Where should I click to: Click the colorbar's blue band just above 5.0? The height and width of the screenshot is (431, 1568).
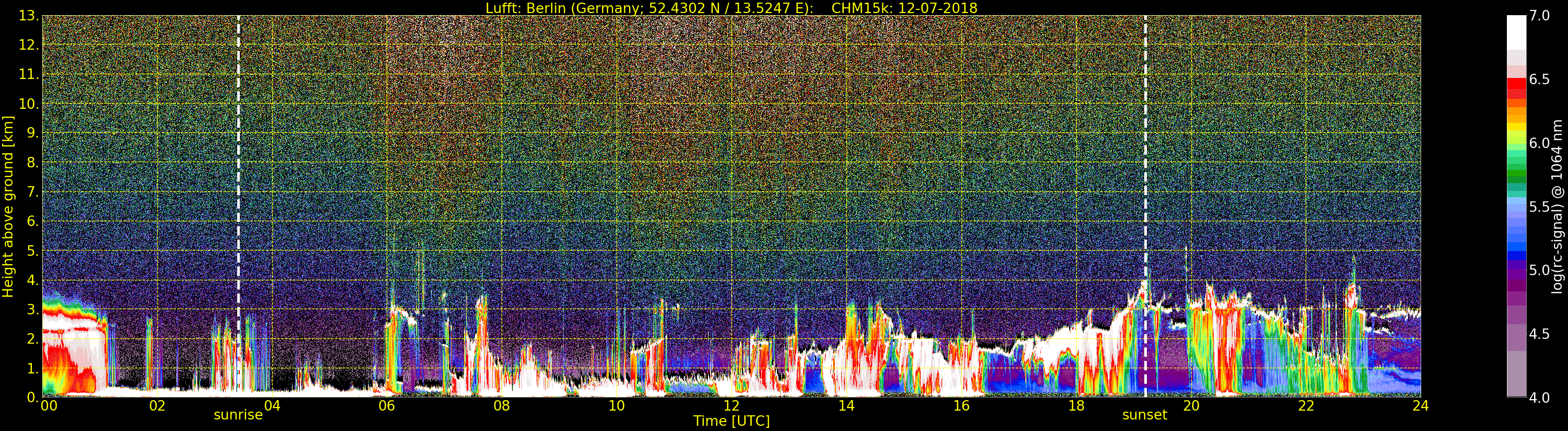[x=1516, y=256]
